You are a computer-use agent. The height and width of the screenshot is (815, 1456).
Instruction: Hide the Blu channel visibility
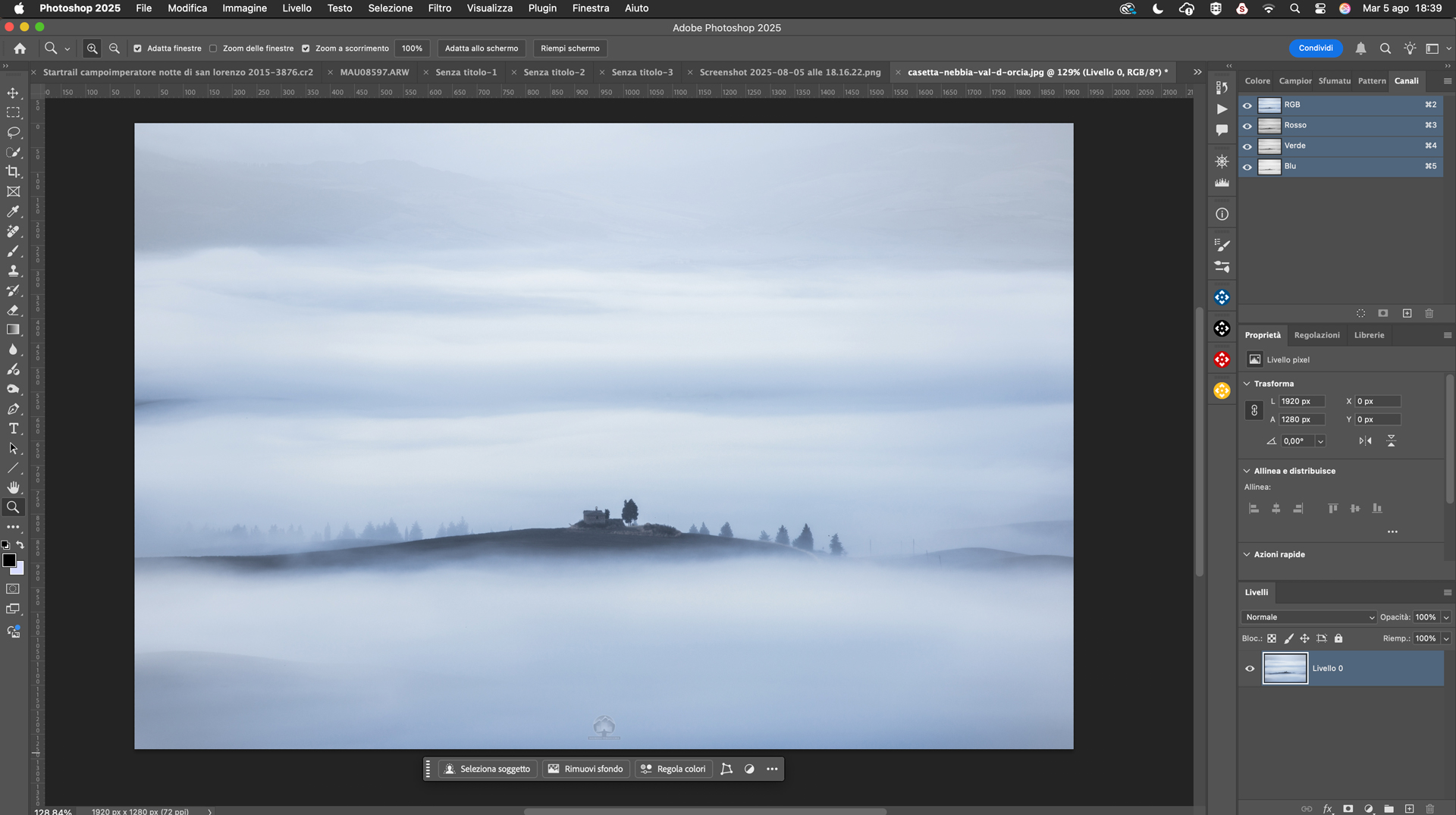tap(1247, 167)
